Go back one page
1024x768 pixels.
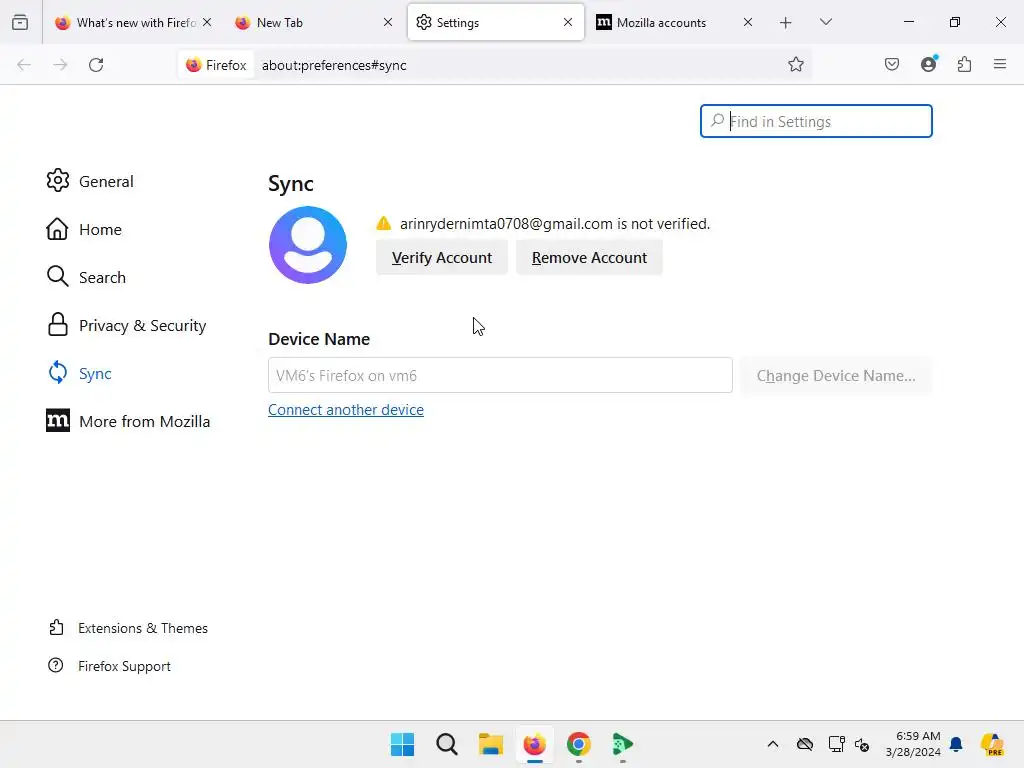pyautogui.click(x=24, y=65)
